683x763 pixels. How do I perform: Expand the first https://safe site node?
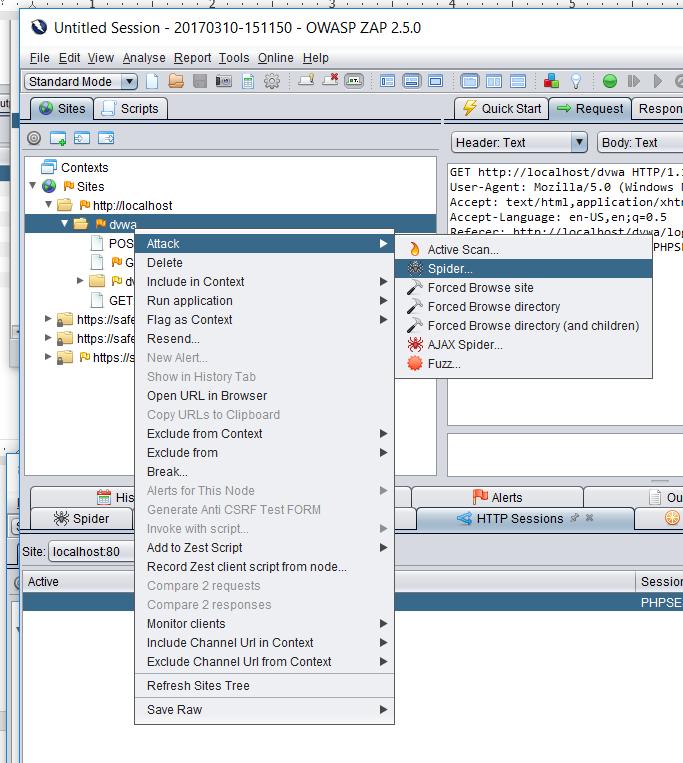coord(48,319)
